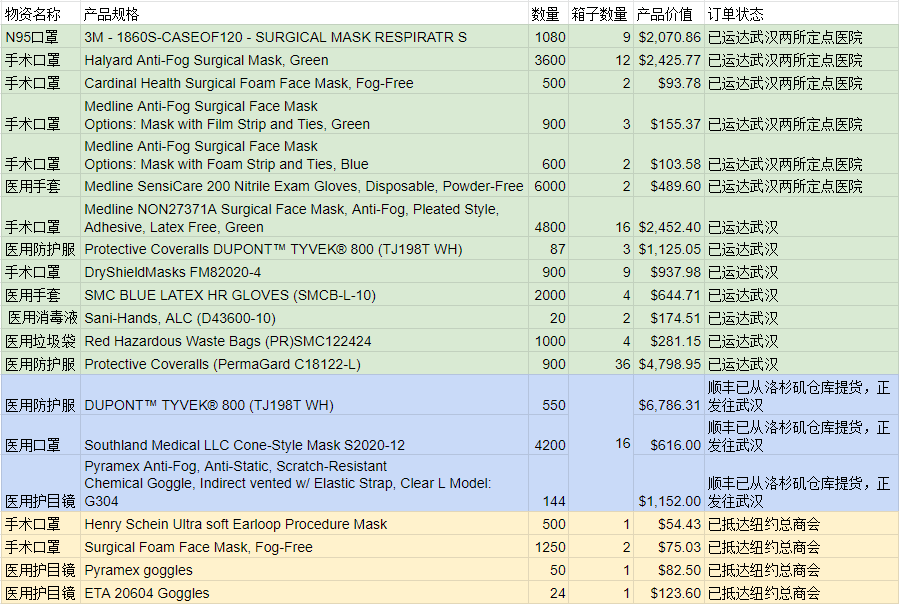899x604 pixels.
Task: Select the $2,070.86 value cell
Action: [669, 37]
